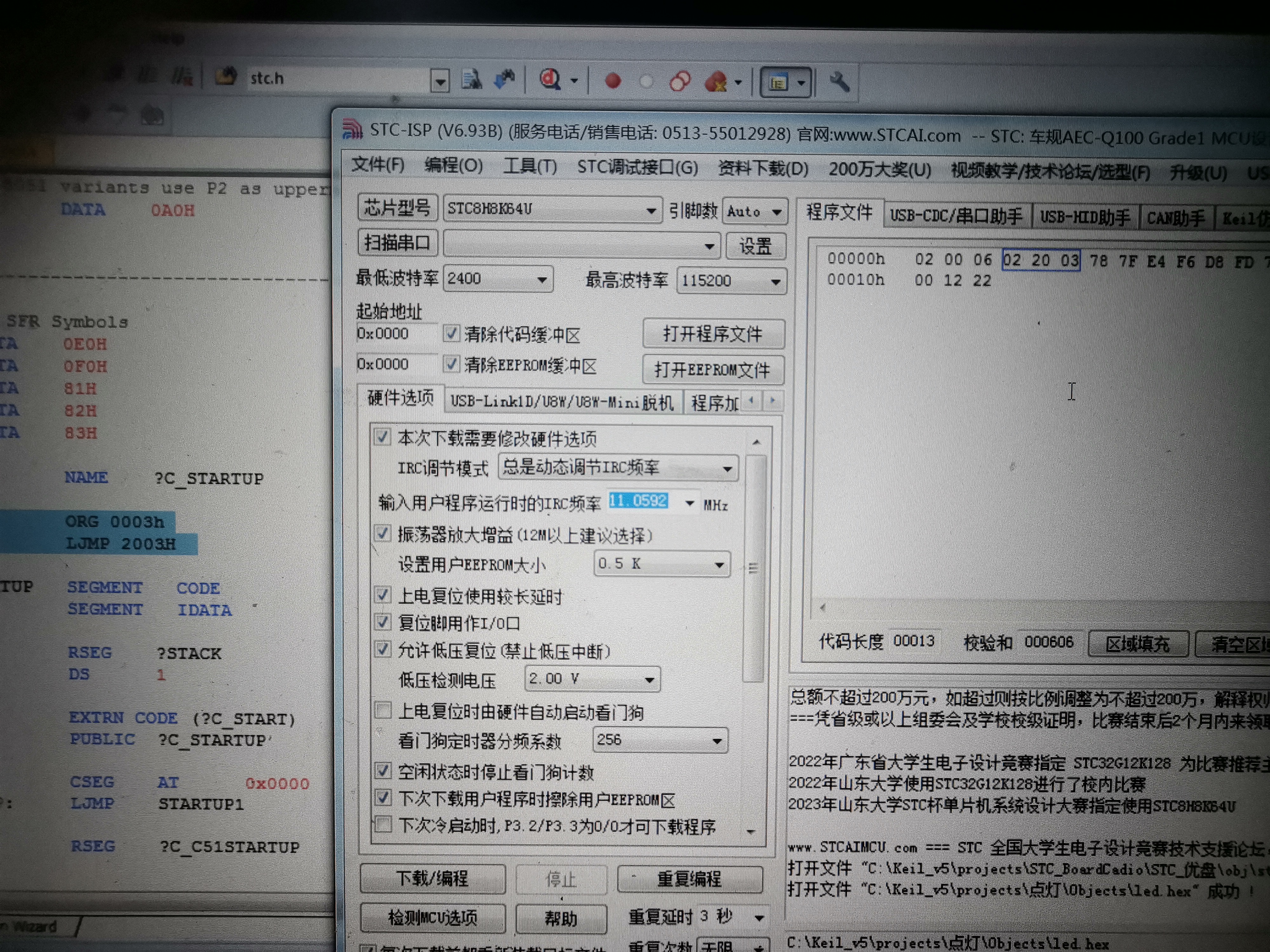Click the 芯片型号 button
The image size is (1270, 952).
tap(397, 208)
